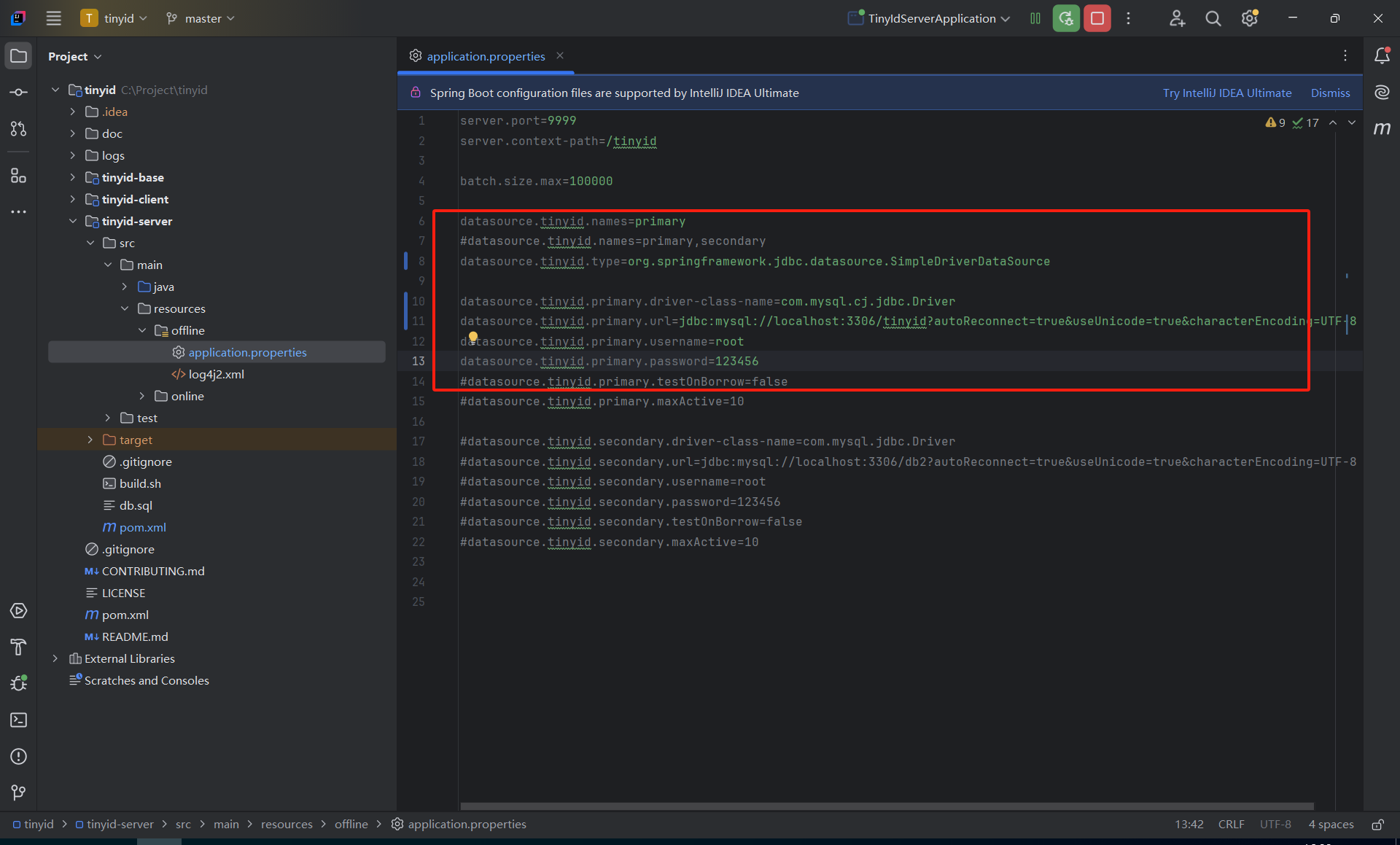Open the Terminal tool window
The image size is (1400, 845).
(18, 720)
